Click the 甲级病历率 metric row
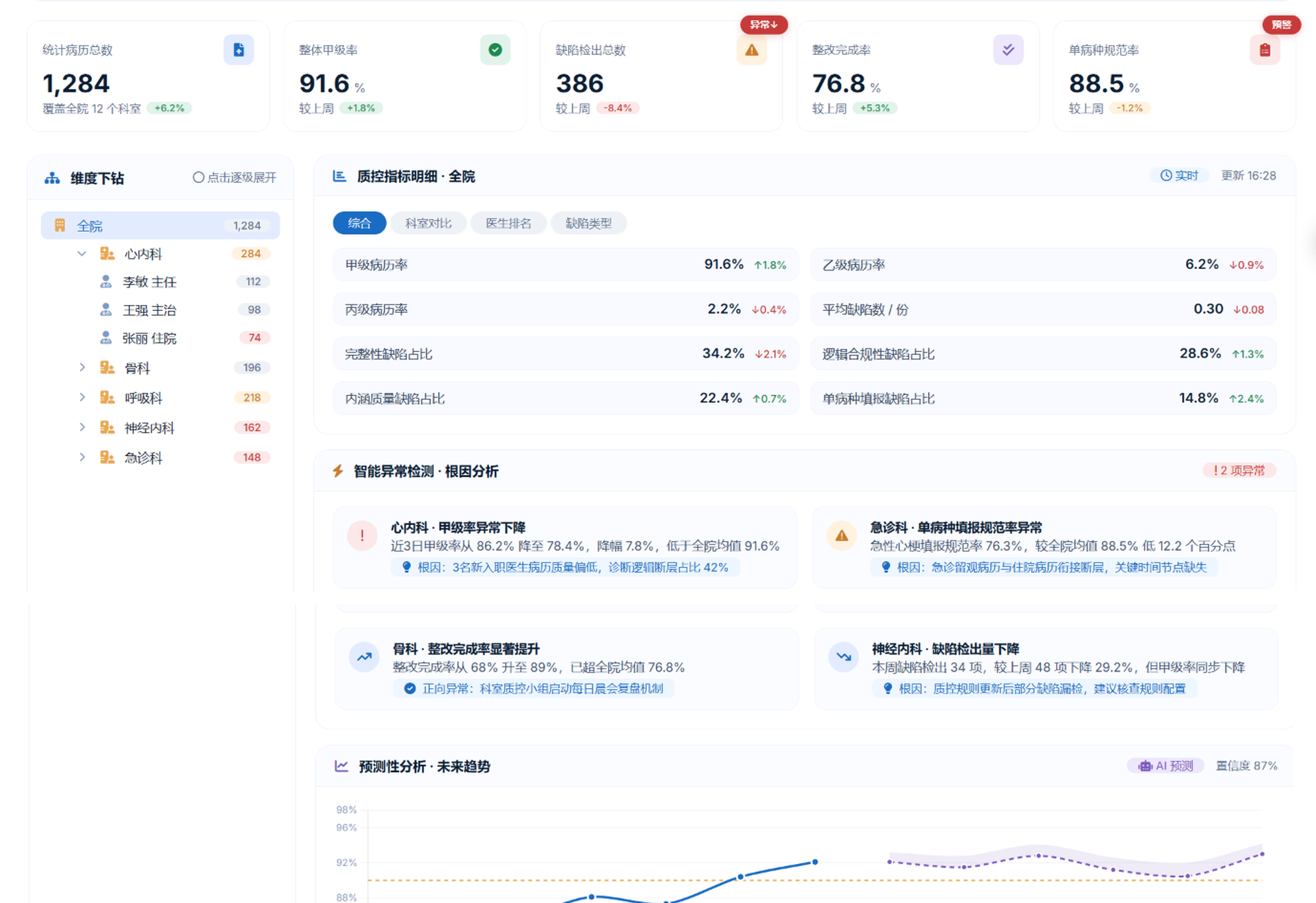Screen dimensions: 1316x903 tap(566, 265)
